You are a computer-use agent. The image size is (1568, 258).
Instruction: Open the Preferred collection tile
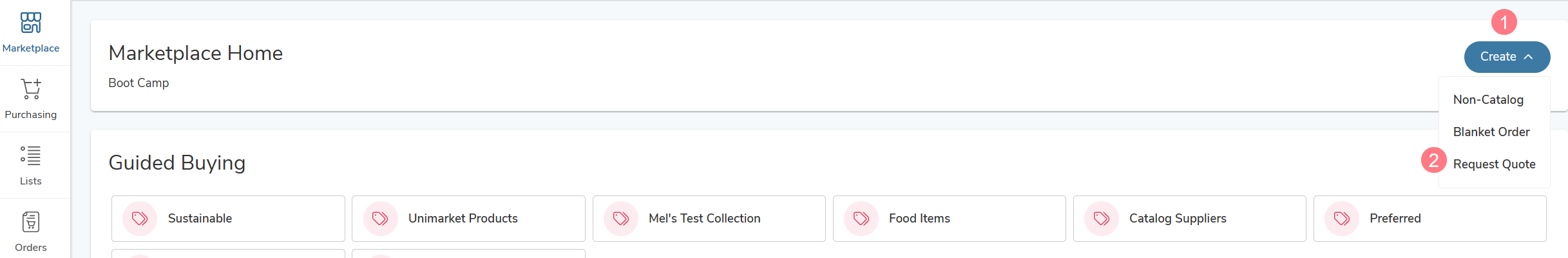1429,219
